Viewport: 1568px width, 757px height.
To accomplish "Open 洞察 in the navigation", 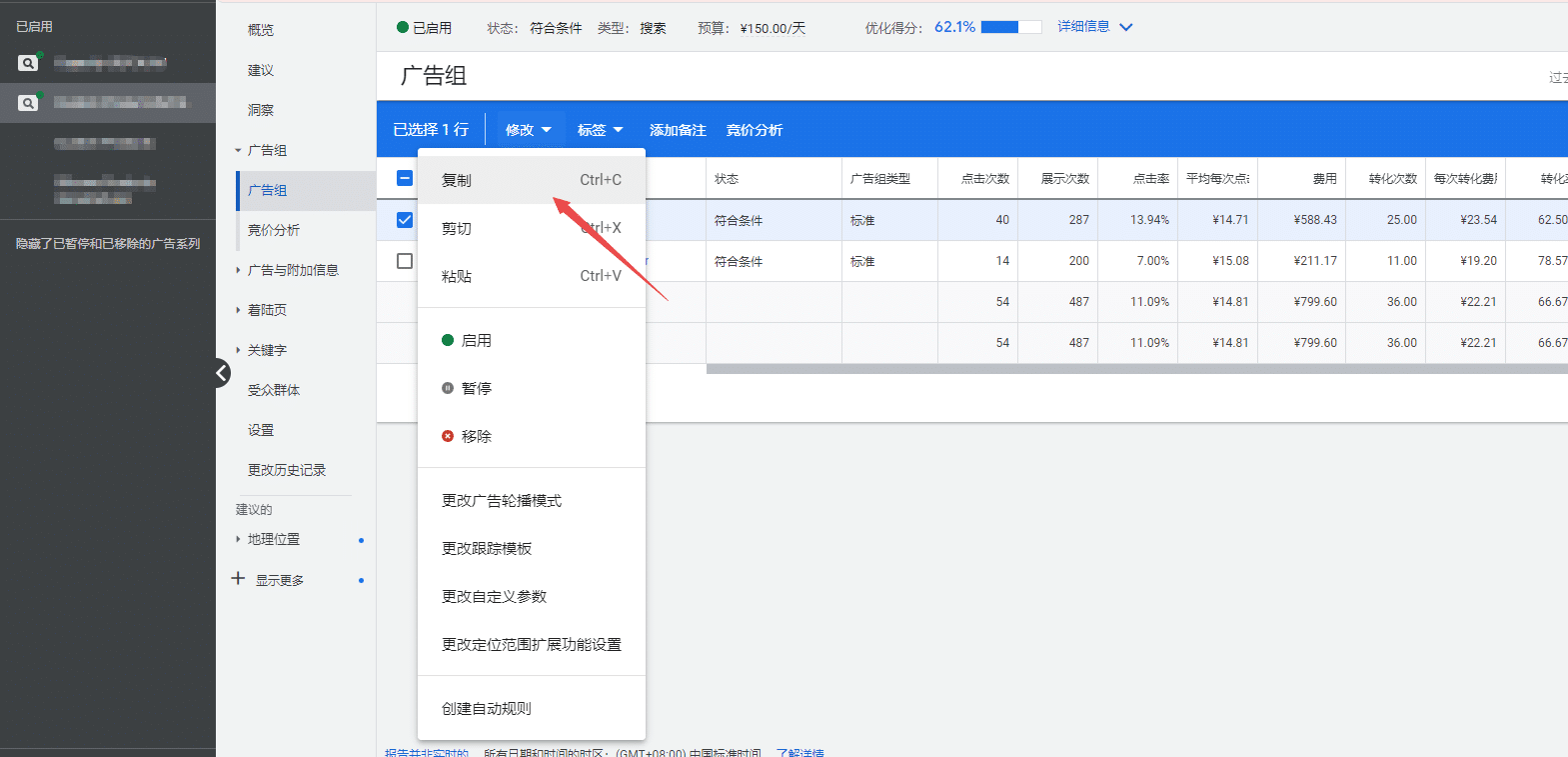I will (x=261, y=110).
